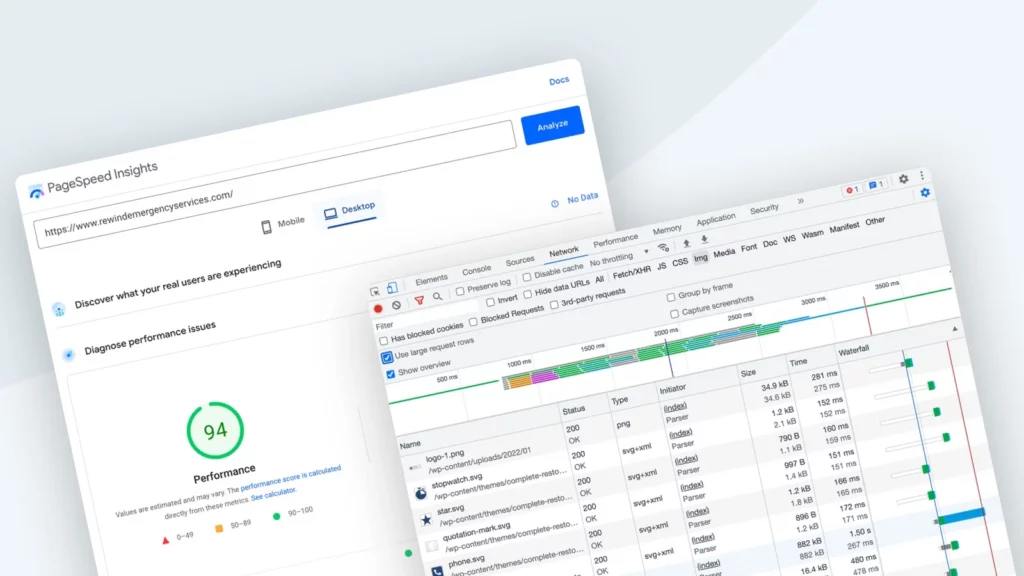Toggle the Group by frame checkbox
Image resolution: width=1024 pixels, height=576 pixels.
[x=671, y=297]
